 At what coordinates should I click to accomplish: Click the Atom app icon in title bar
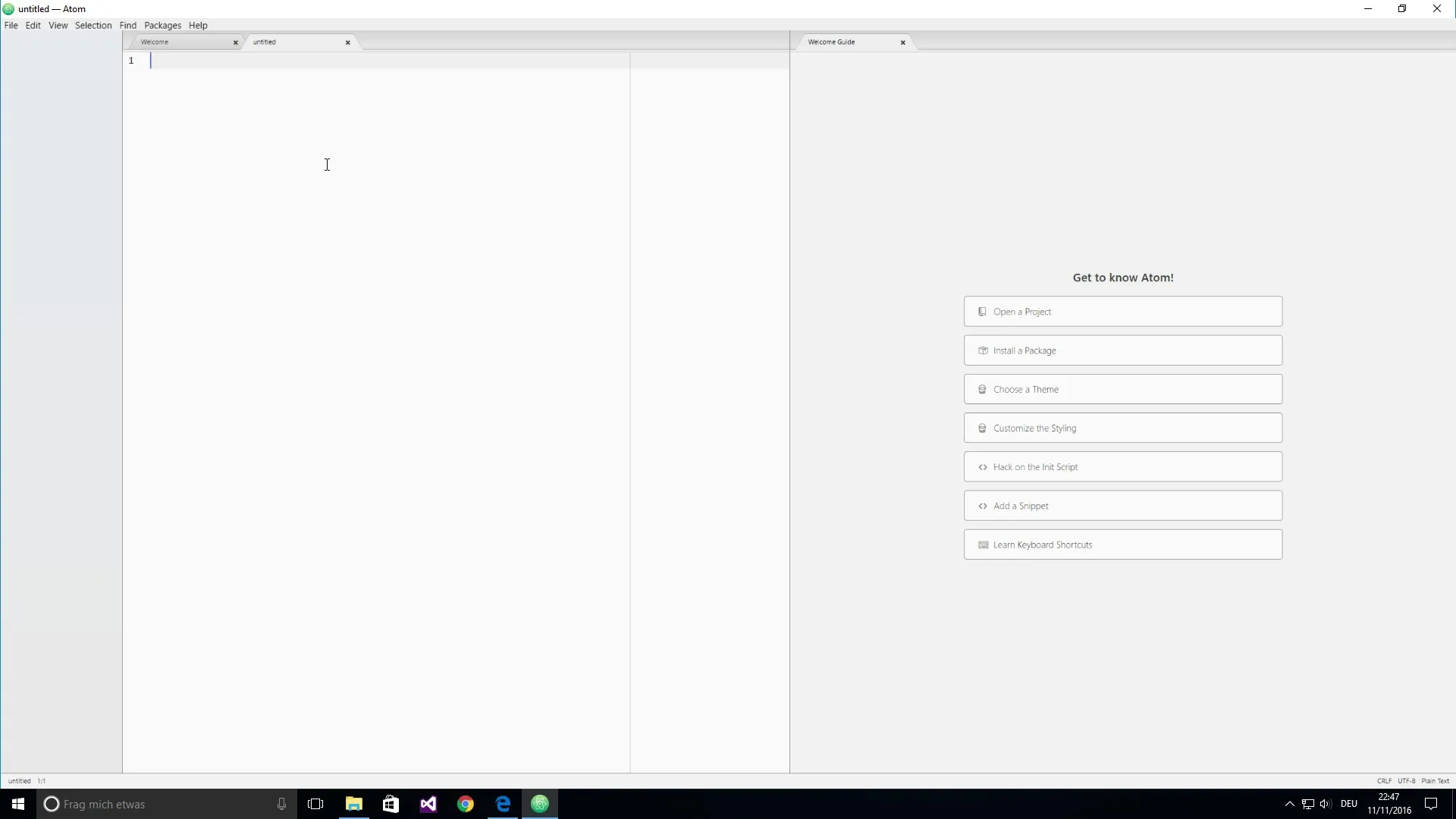8,9
